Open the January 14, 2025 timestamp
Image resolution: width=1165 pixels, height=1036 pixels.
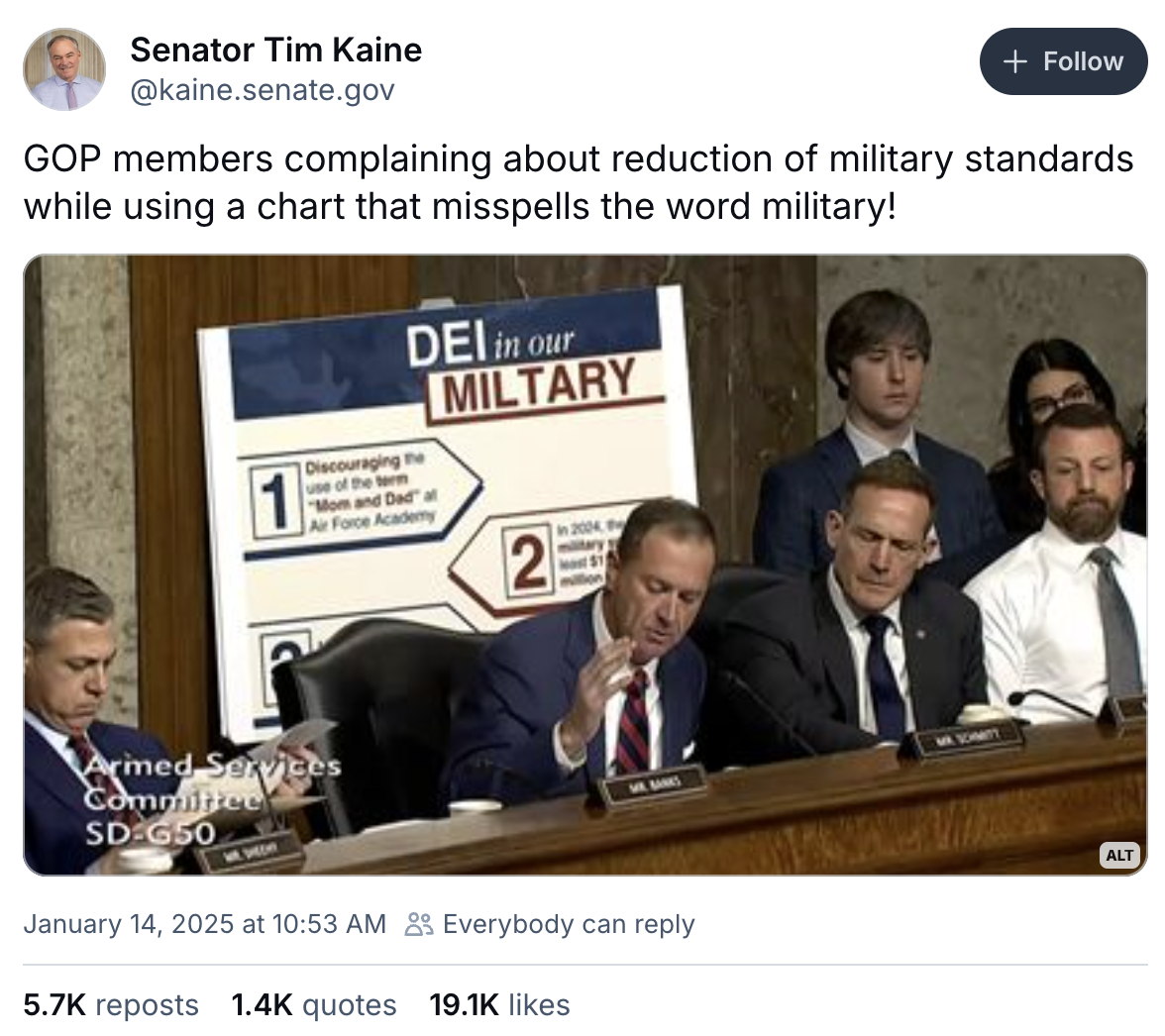pyautogui.click(x=204, y=924)
